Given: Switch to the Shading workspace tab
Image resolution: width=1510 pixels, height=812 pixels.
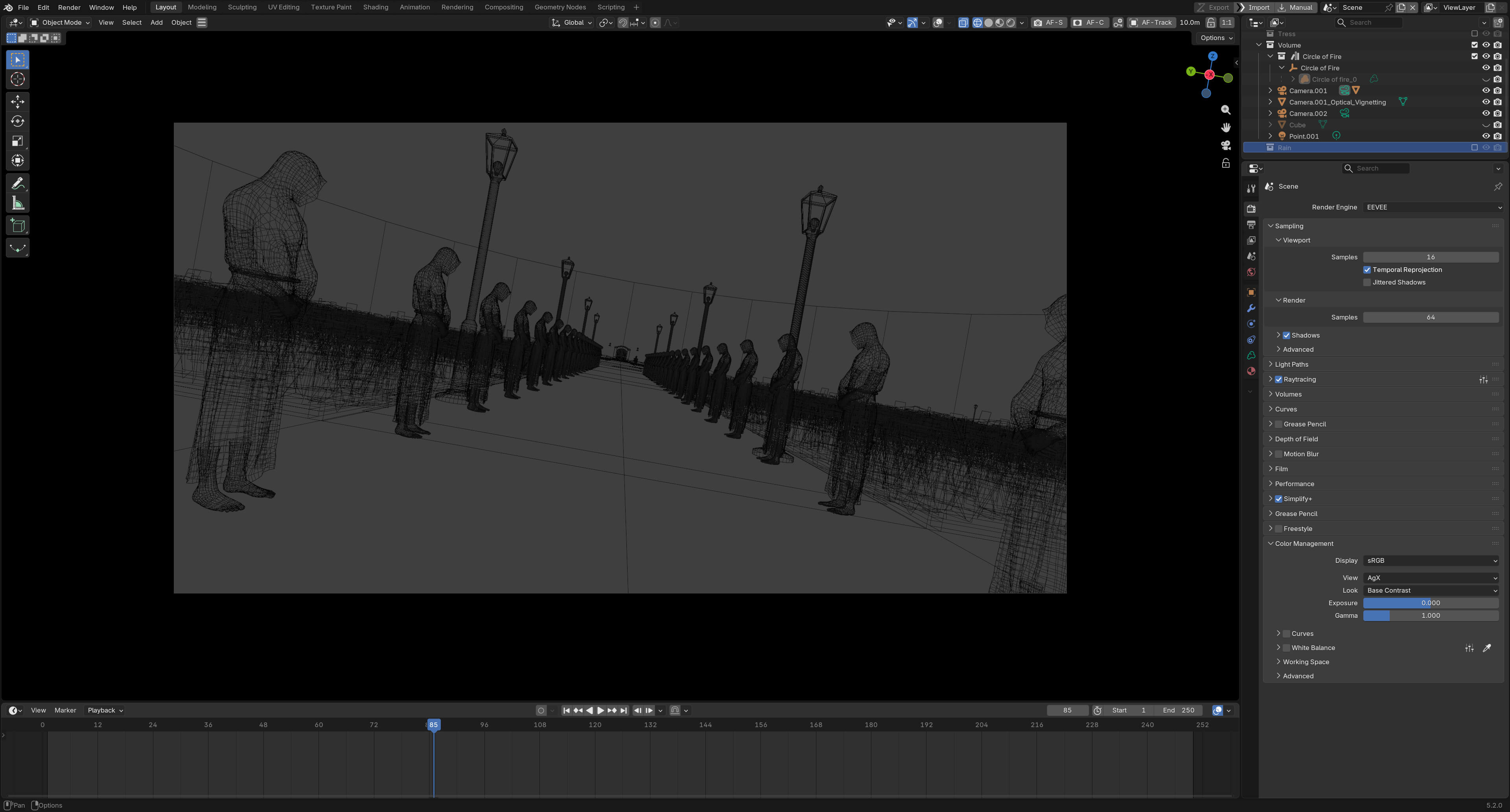Looking at the screenshot, I should coord(375,7).
